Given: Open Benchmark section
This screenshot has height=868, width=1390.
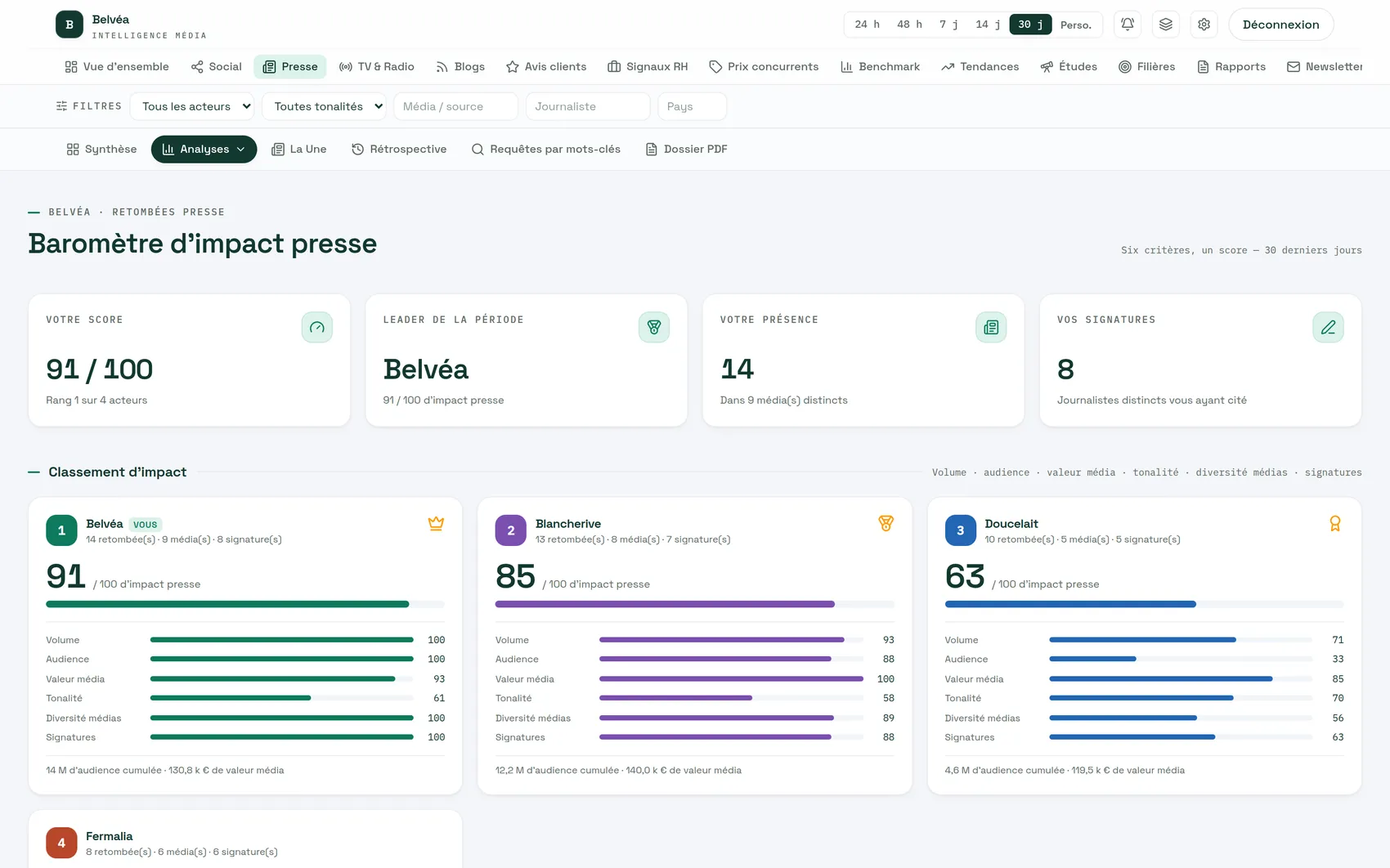Looking at the screenshot, I should point(880,67).
